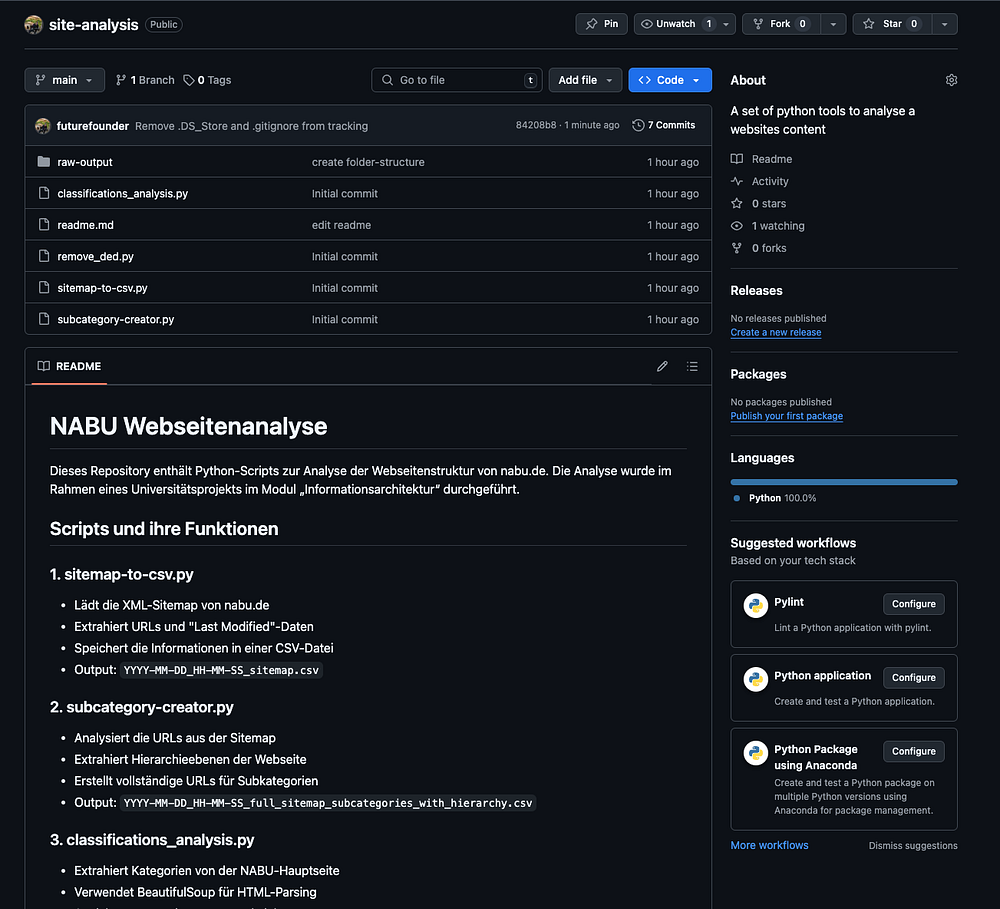This screenshot has width=1000, height=909.
Task: Click the '1. sitemap-to-csv.py' README heading
Action: [x=122, y=574]
